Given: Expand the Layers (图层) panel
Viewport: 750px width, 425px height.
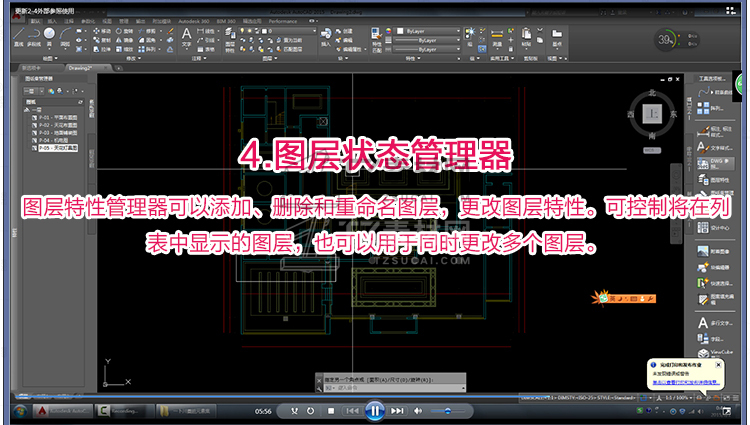Looking at the screenshot, I should tap(270, 58).
